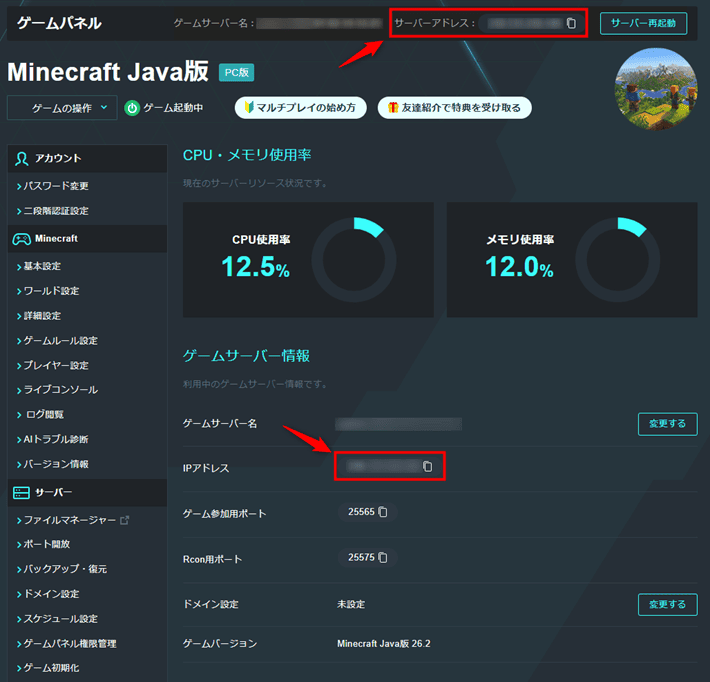Image resolution: width=710 pixels, height=682 pixels.
Task: Click the 12.5% CPU value
Action: point(255,266)
